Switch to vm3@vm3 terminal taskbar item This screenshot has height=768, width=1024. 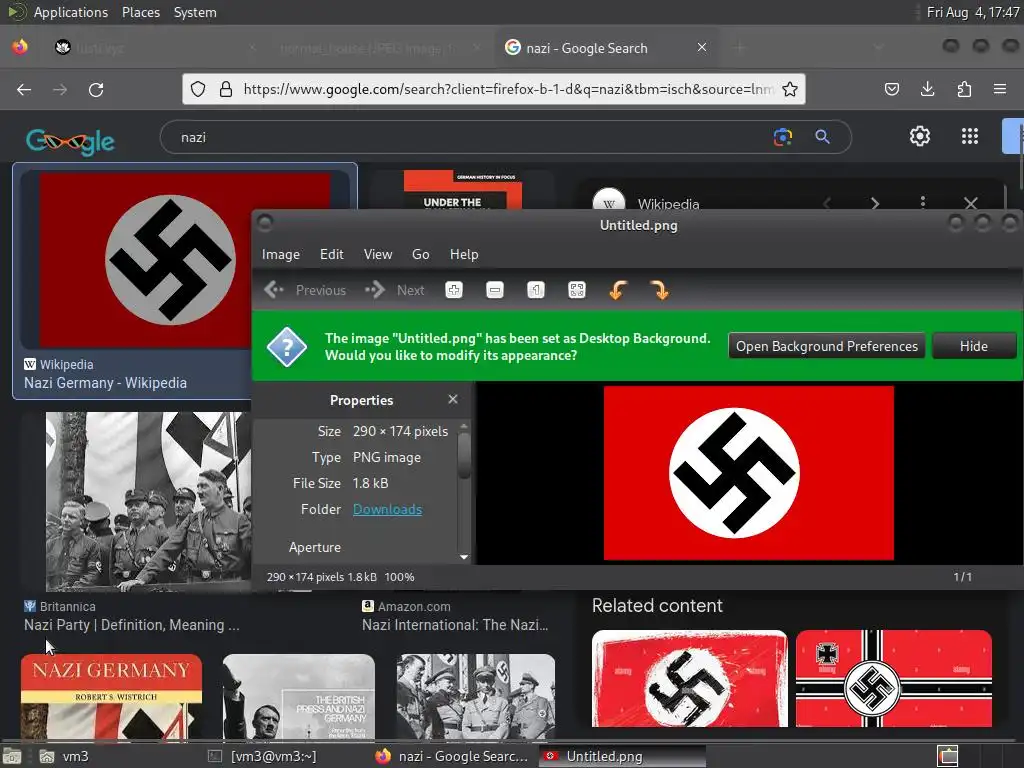coord(263,756)
